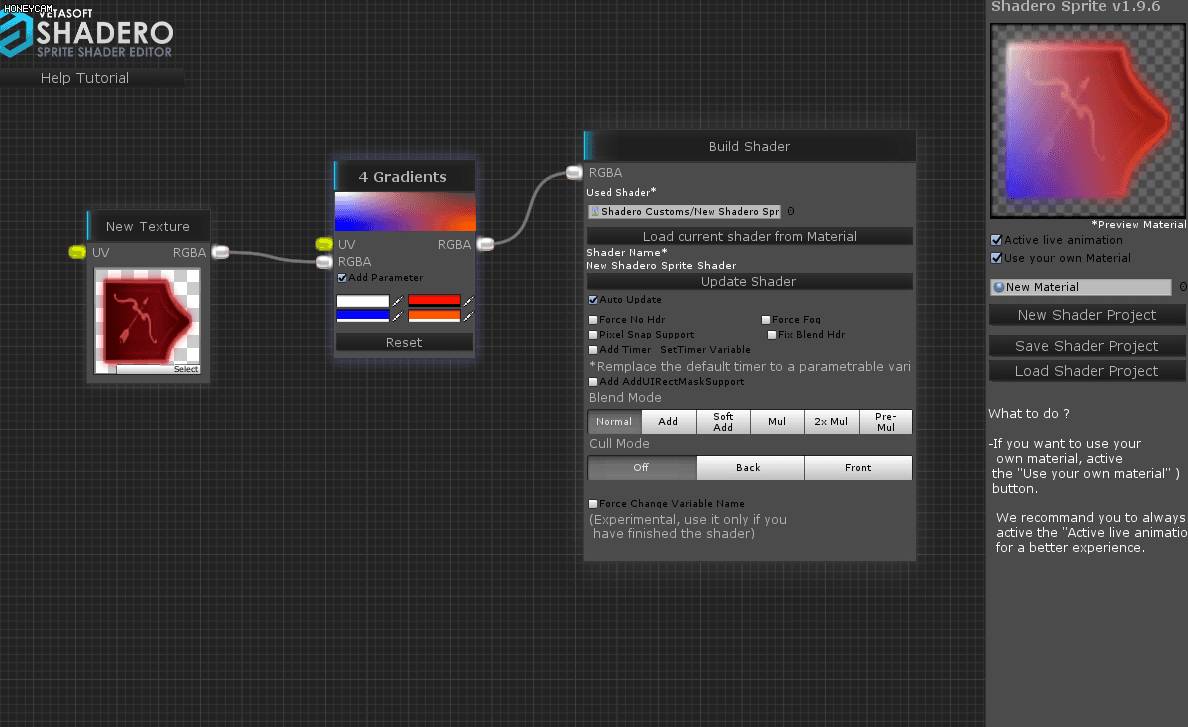Screen dimensions: 1188x727
Task: Click the red gradient color swatch
Action: pyautogui.click(x=434, y=301)
